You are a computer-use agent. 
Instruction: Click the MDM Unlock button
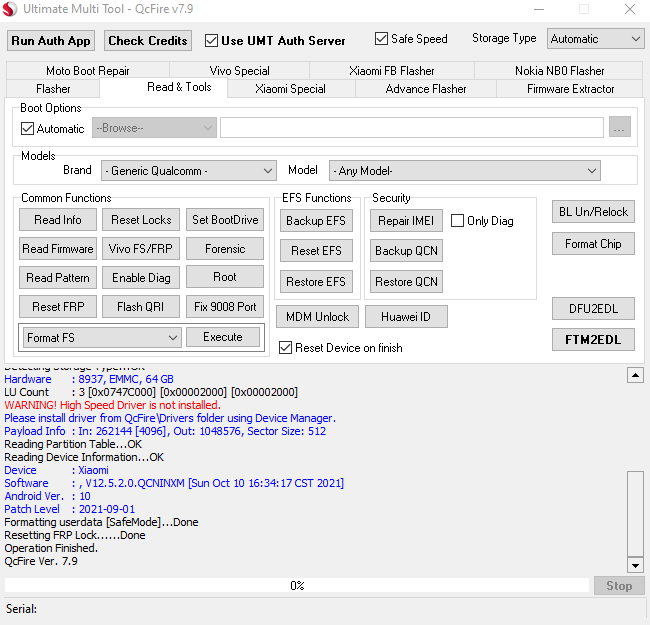point(318,317)
